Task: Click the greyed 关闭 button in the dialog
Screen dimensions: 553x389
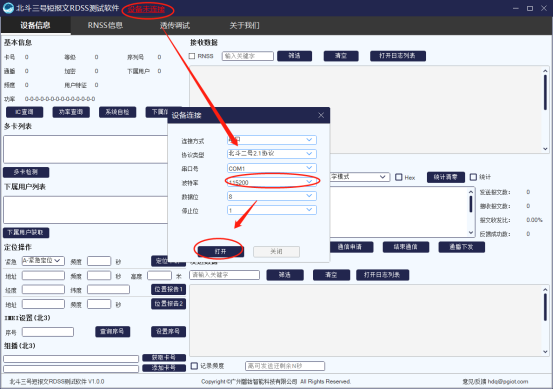Action: pyautogui.click(x=276, y=251)
